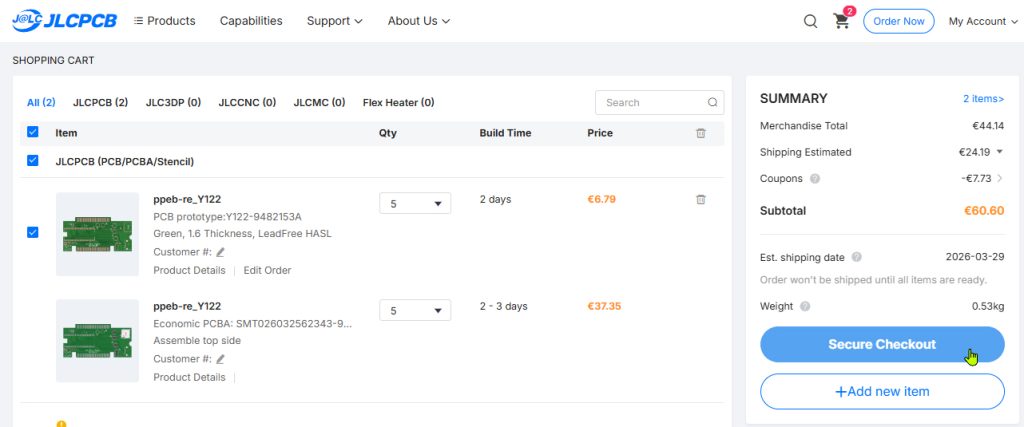Open the Support menu
1024x427 pixels.
[x=334, y=21]
